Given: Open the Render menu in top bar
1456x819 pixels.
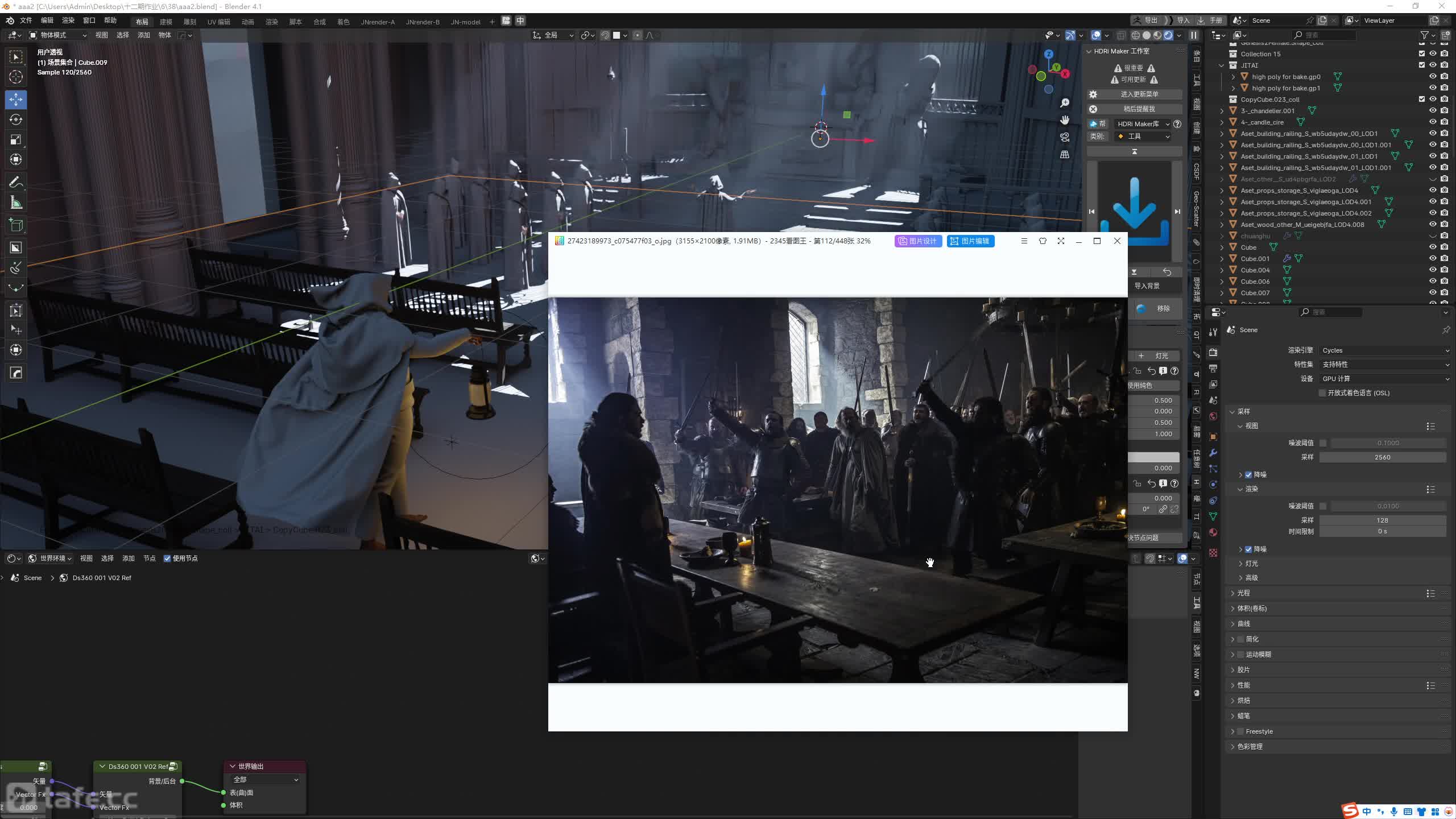Looking at the screenshot, I should pyautogui.click(x=68, y=20).
